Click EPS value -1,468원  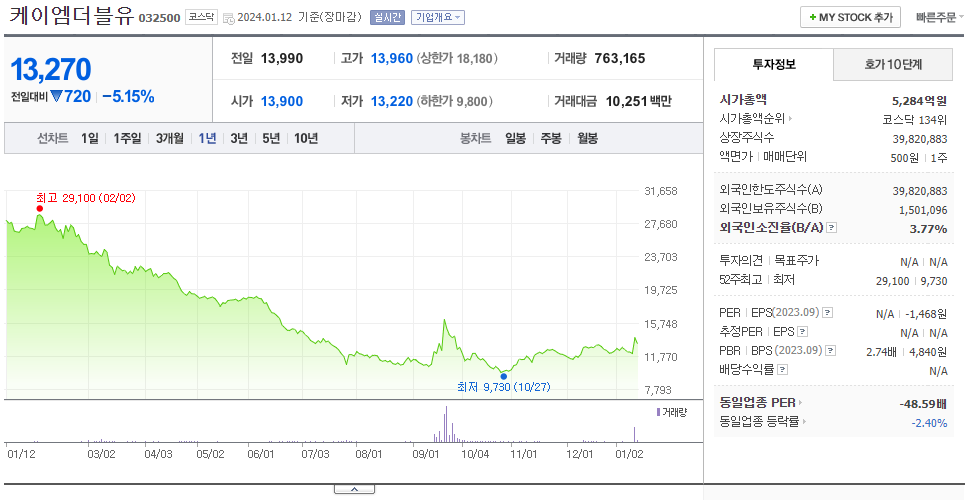coord(926,314)
